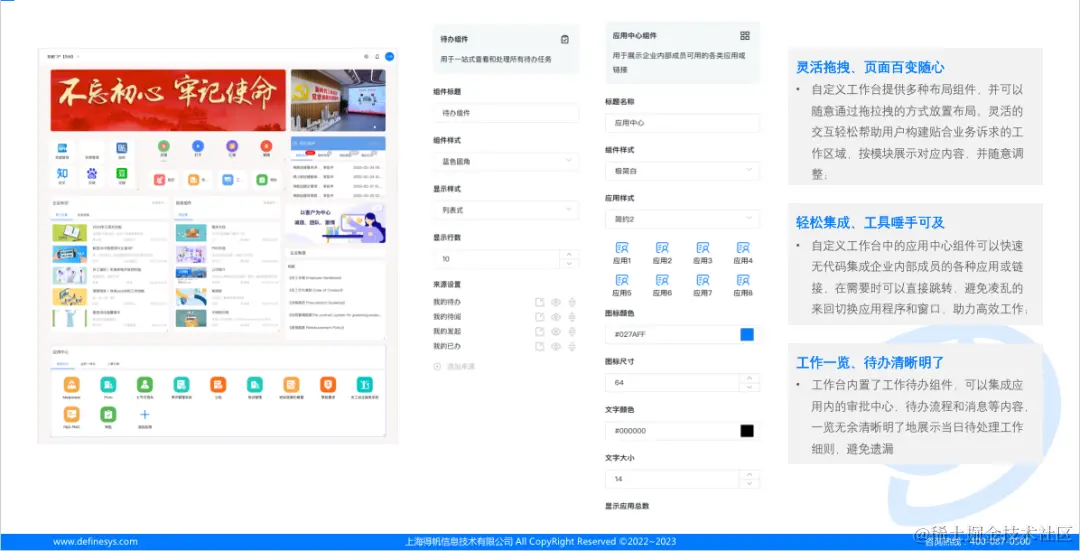Click the 应用7 icon in the preview
This screenshot has height=551, width=1080.
coord(703,280)
